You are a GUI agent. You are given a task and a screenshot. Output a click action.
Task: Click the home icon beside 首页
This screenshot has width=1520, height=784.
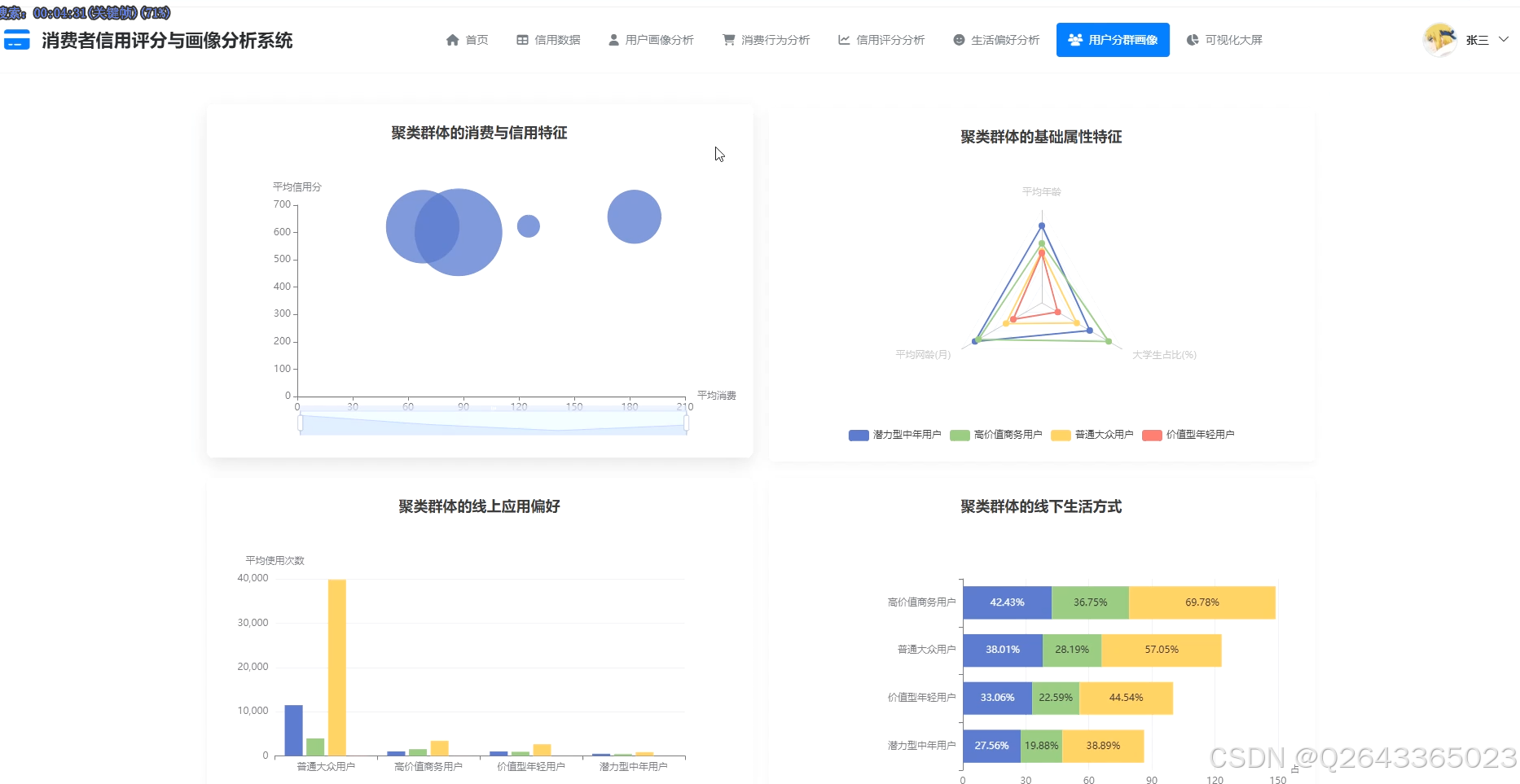(x=454, y=39)
